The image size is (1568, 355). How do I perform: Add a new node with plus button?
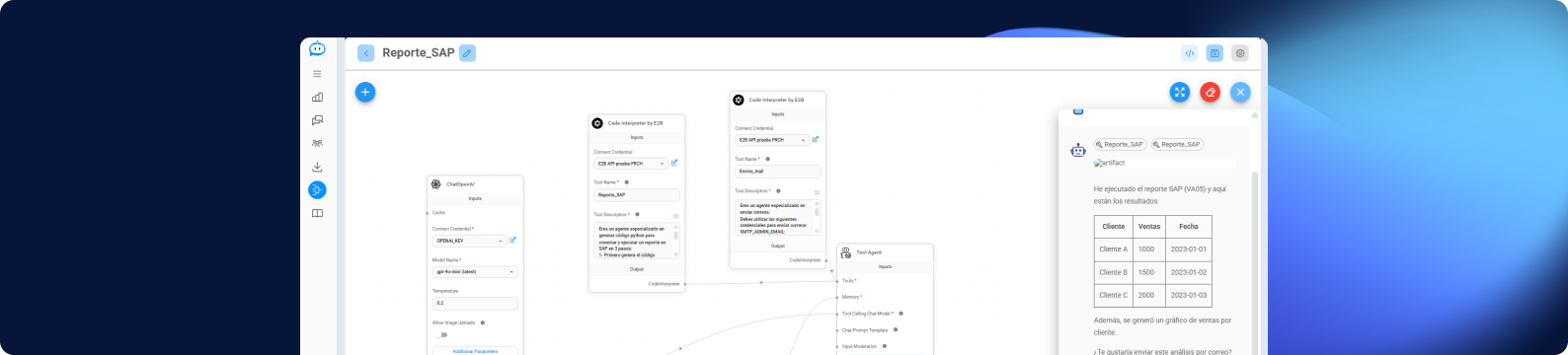pos(365,92)
